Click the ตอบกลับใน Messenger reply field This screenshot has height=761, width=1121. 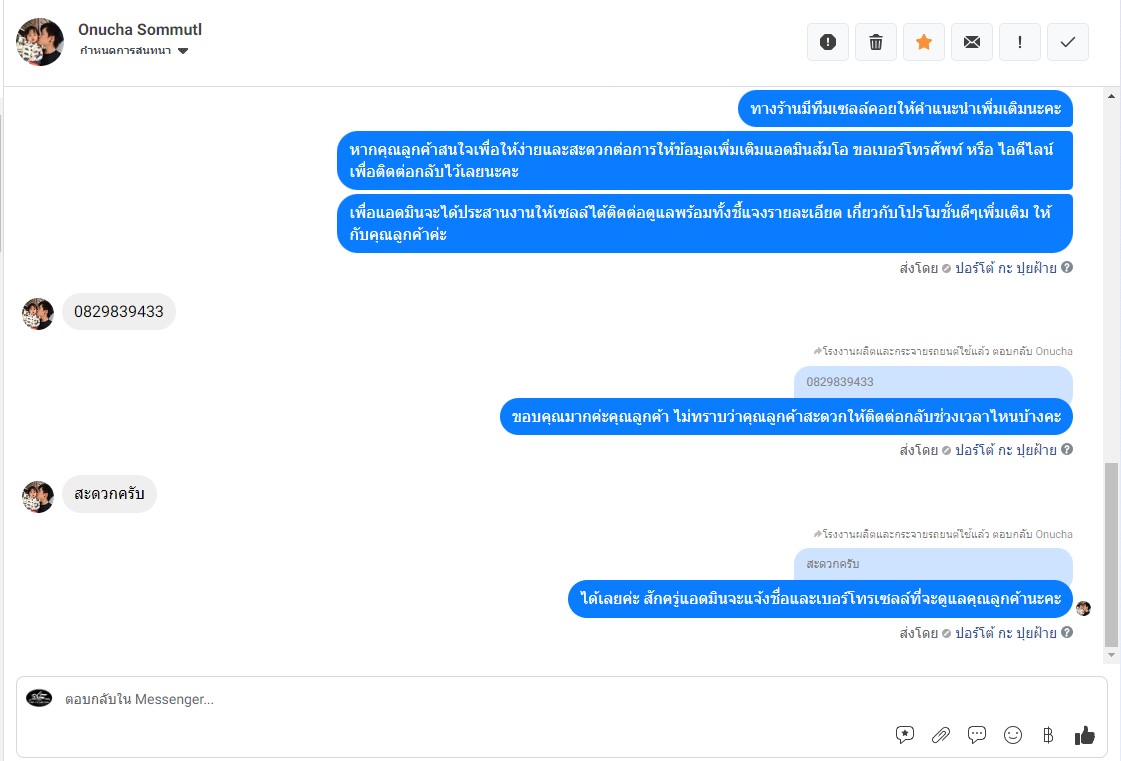pyautogui.click(x=561, y=699)
